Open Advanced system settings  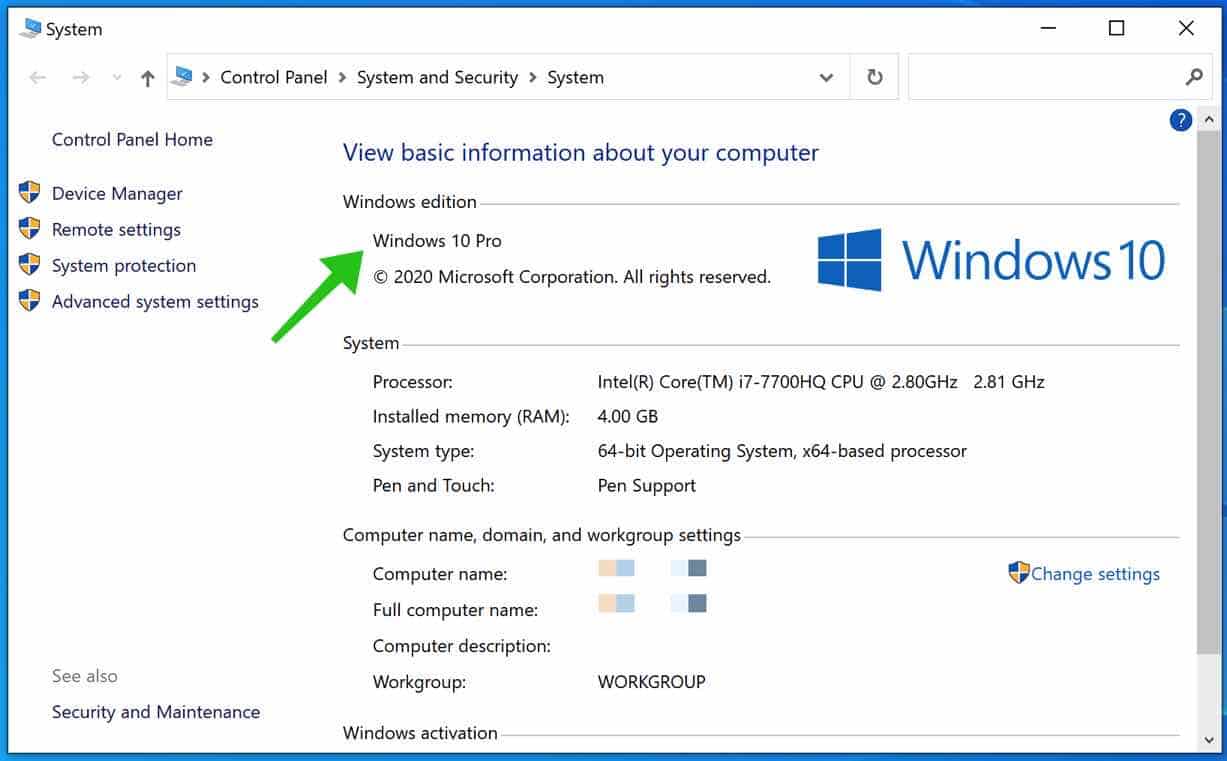[155, 302]
